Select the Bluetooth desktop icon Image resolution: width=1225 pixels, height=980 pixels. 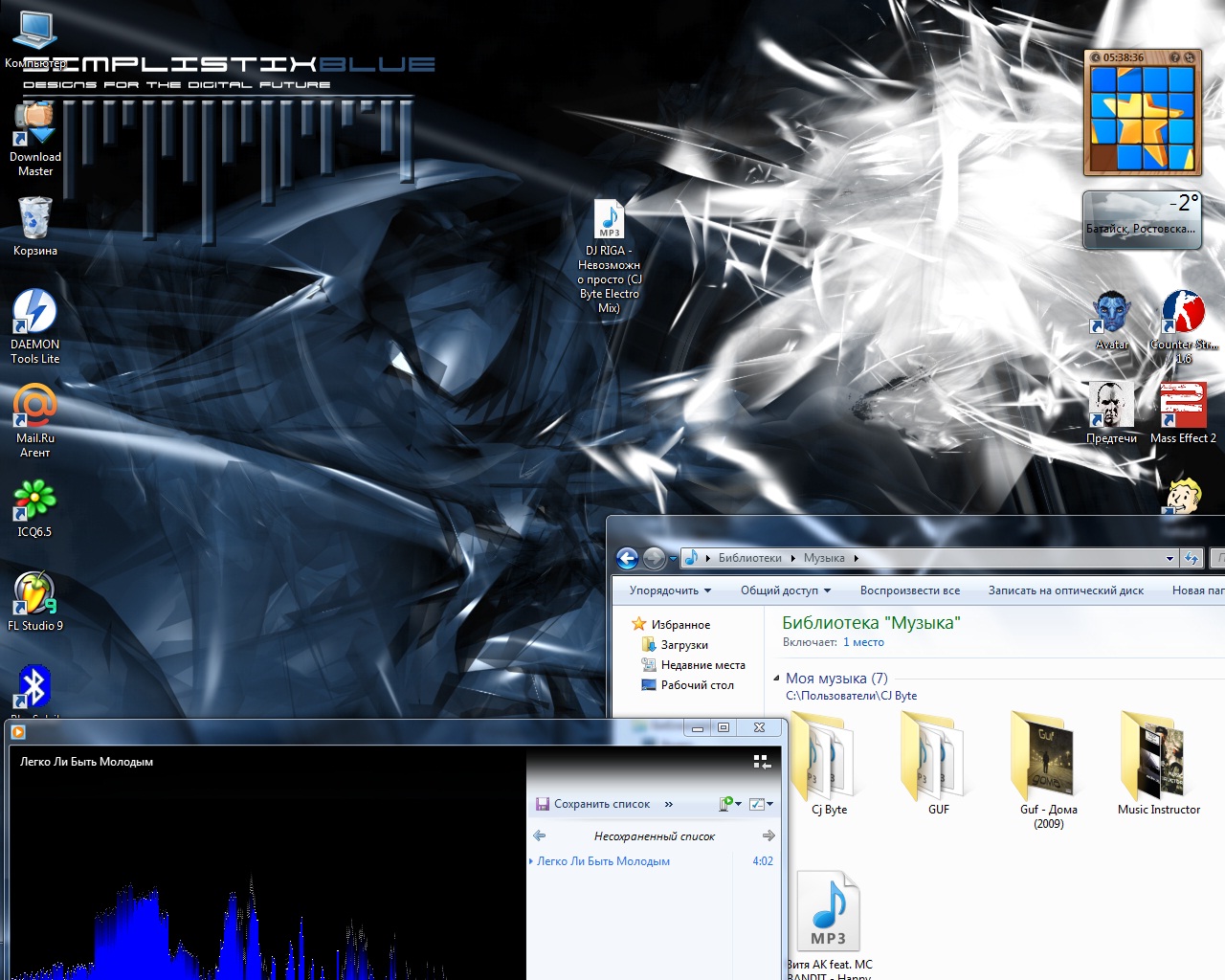tap(35, 689)
